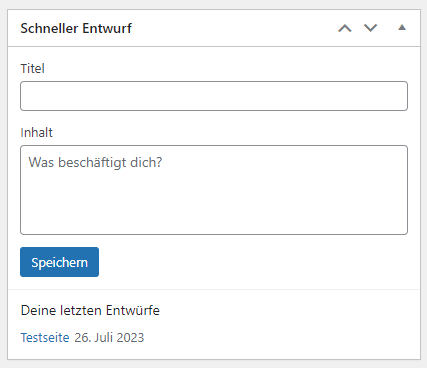
Task: Click the Titel label
Action: pos(32,69)
